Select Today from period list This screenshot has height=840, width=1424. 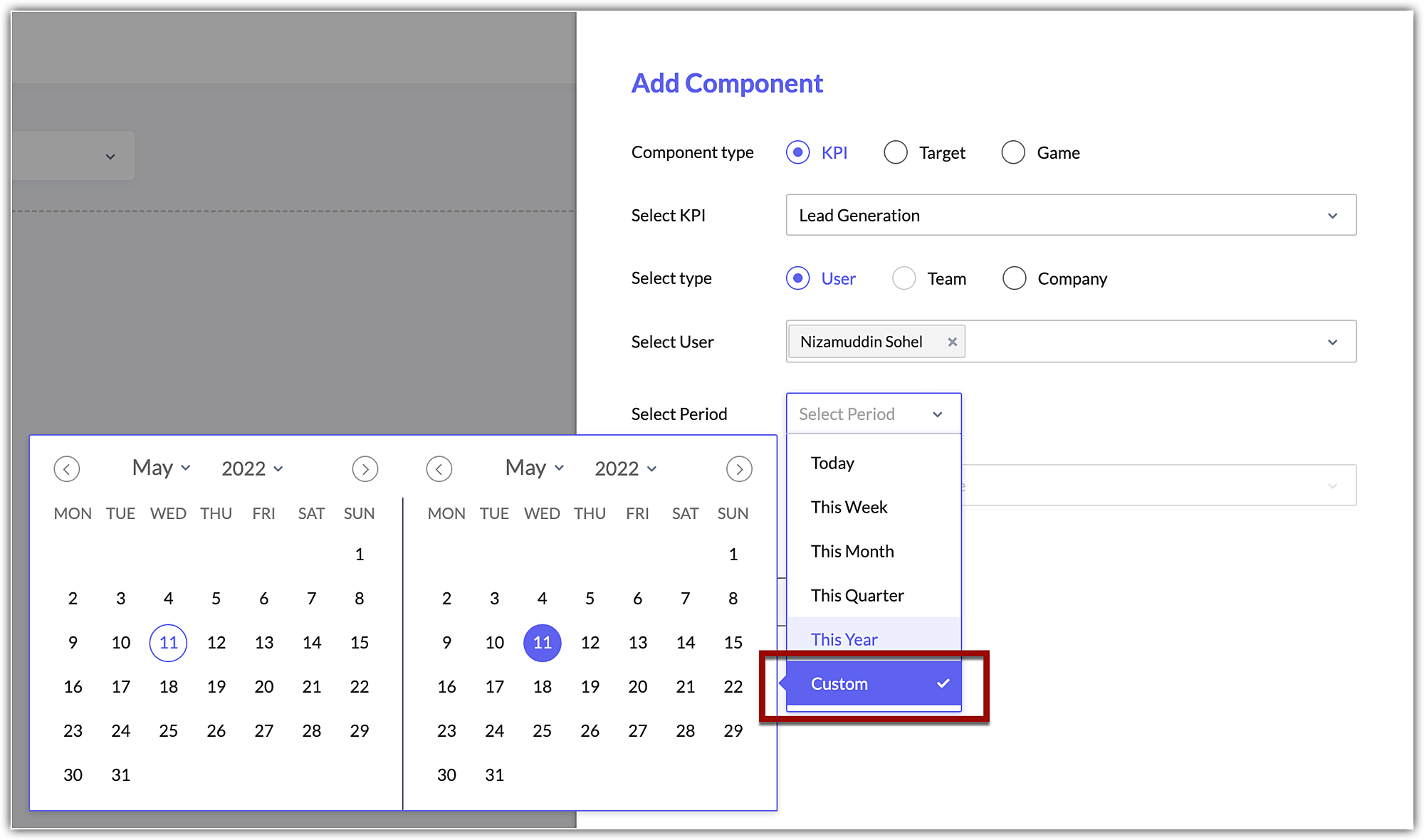(x=832, y=463)
